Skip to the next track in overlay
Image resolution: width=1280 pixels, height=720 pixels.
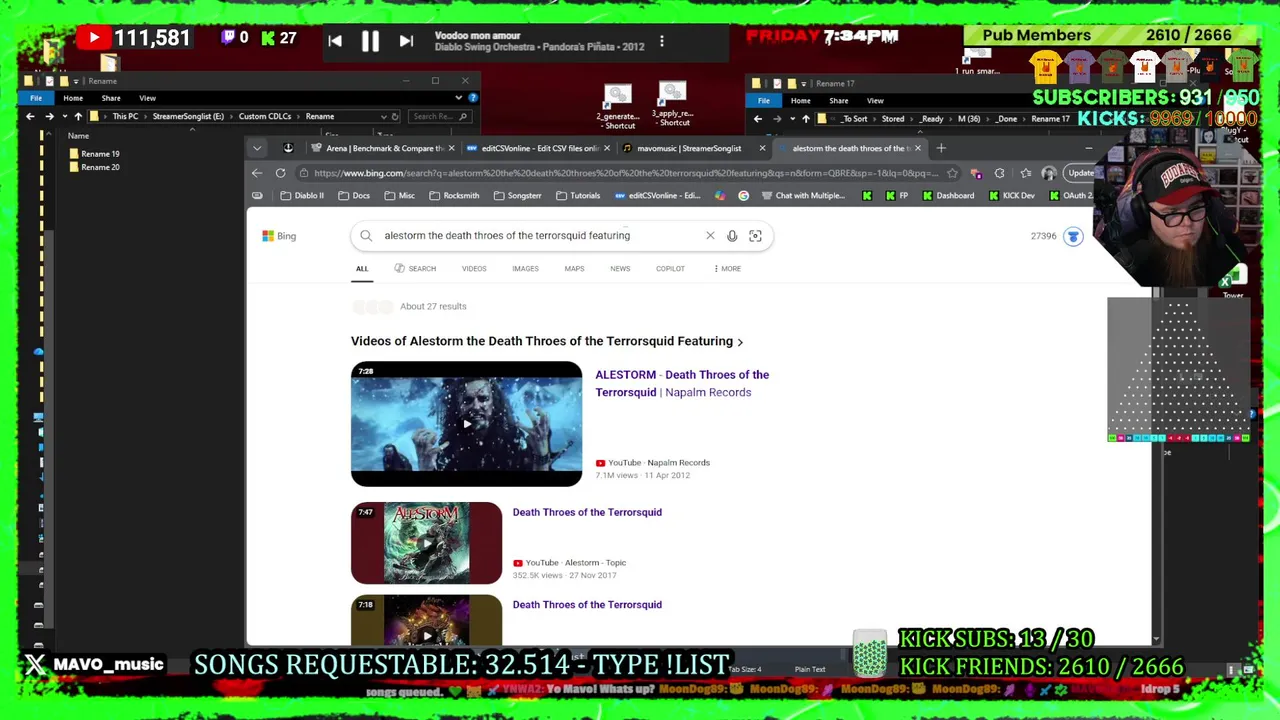click(x=406, y=41)
